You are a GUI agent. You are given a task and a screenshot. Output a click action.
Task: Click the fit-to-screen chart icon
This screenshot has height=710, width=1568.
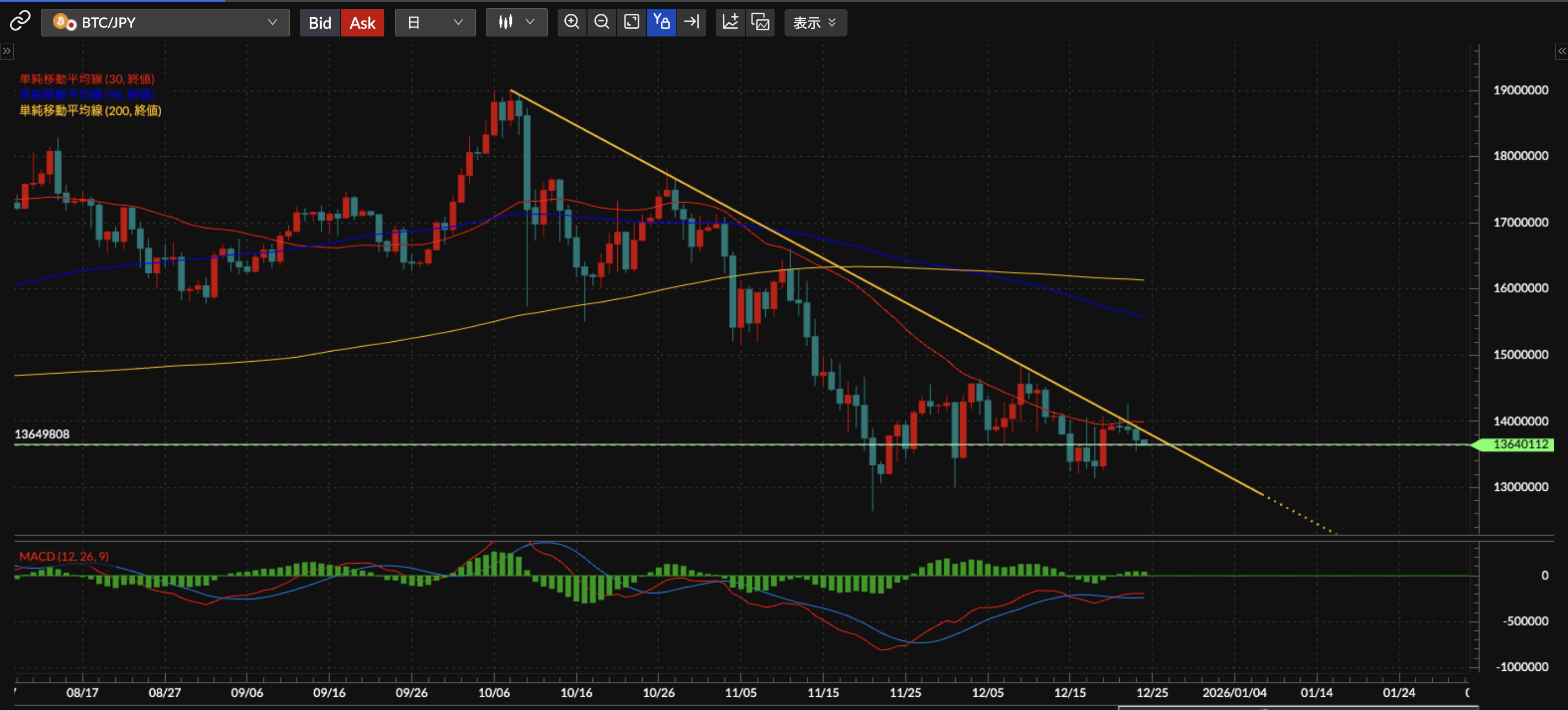coord(631,22)
